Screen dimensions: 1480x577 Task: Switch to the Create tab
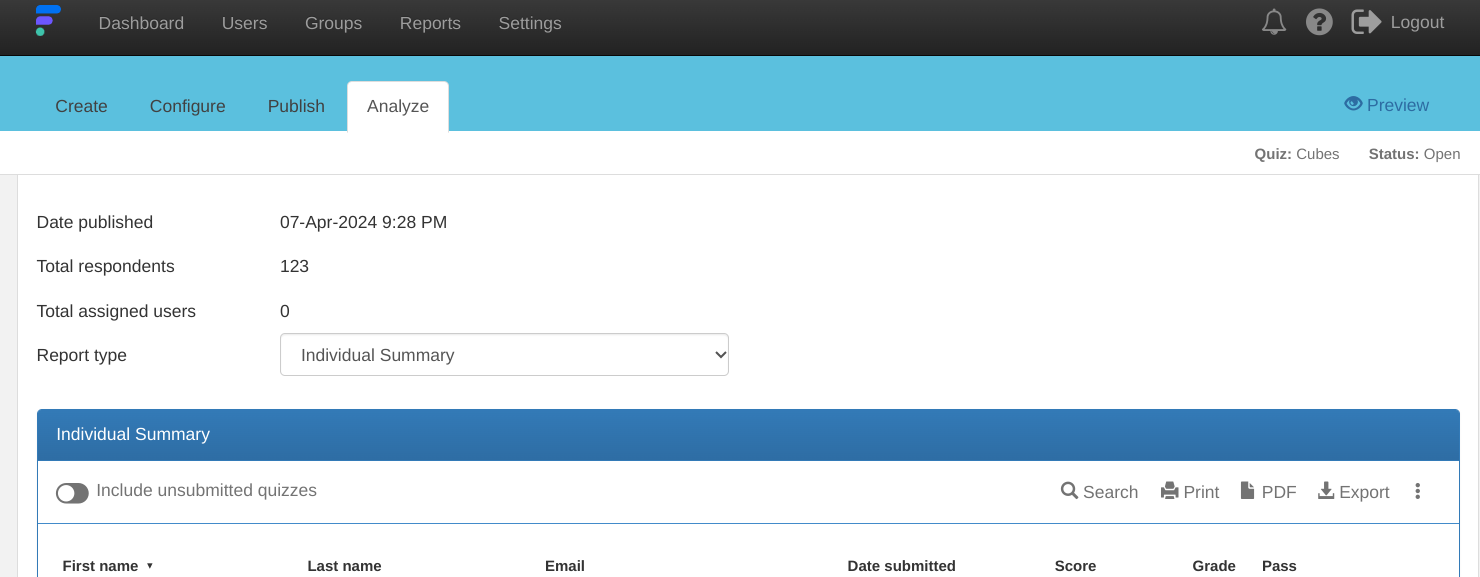81,106
